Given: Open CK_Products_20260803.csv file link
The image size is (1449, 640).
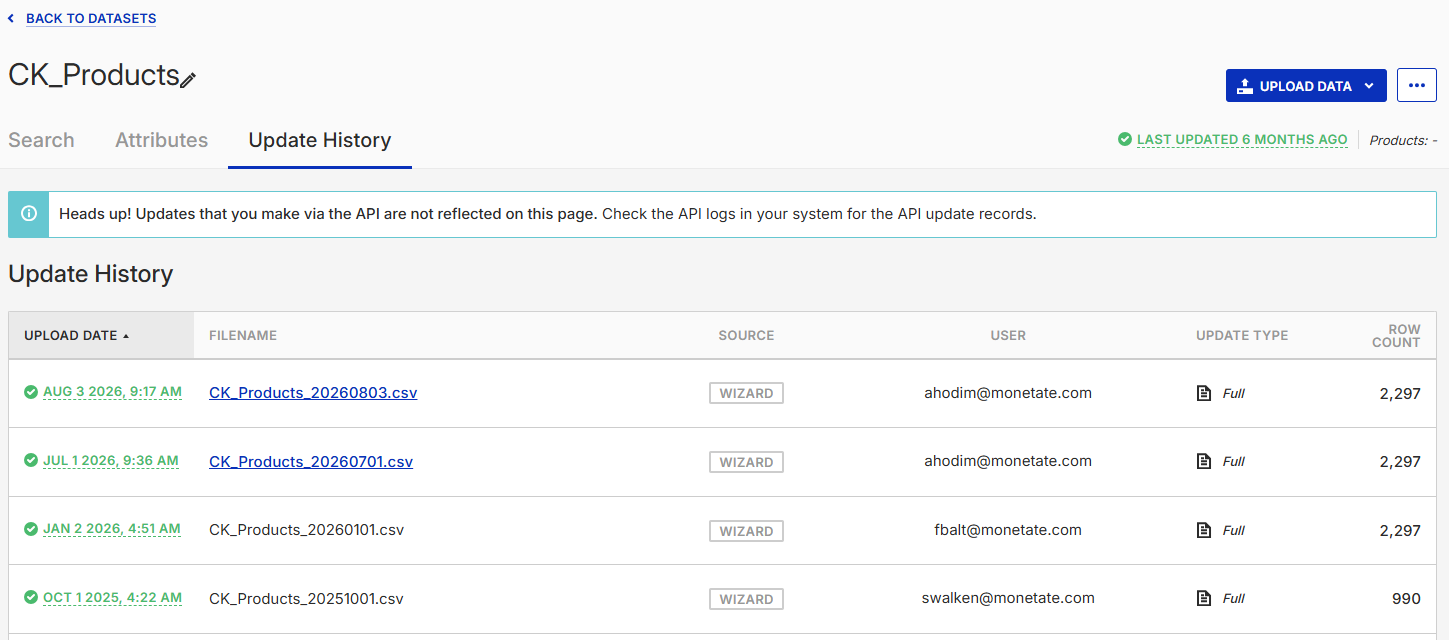Looking at the screenshot, I should [x=313, y=393].
